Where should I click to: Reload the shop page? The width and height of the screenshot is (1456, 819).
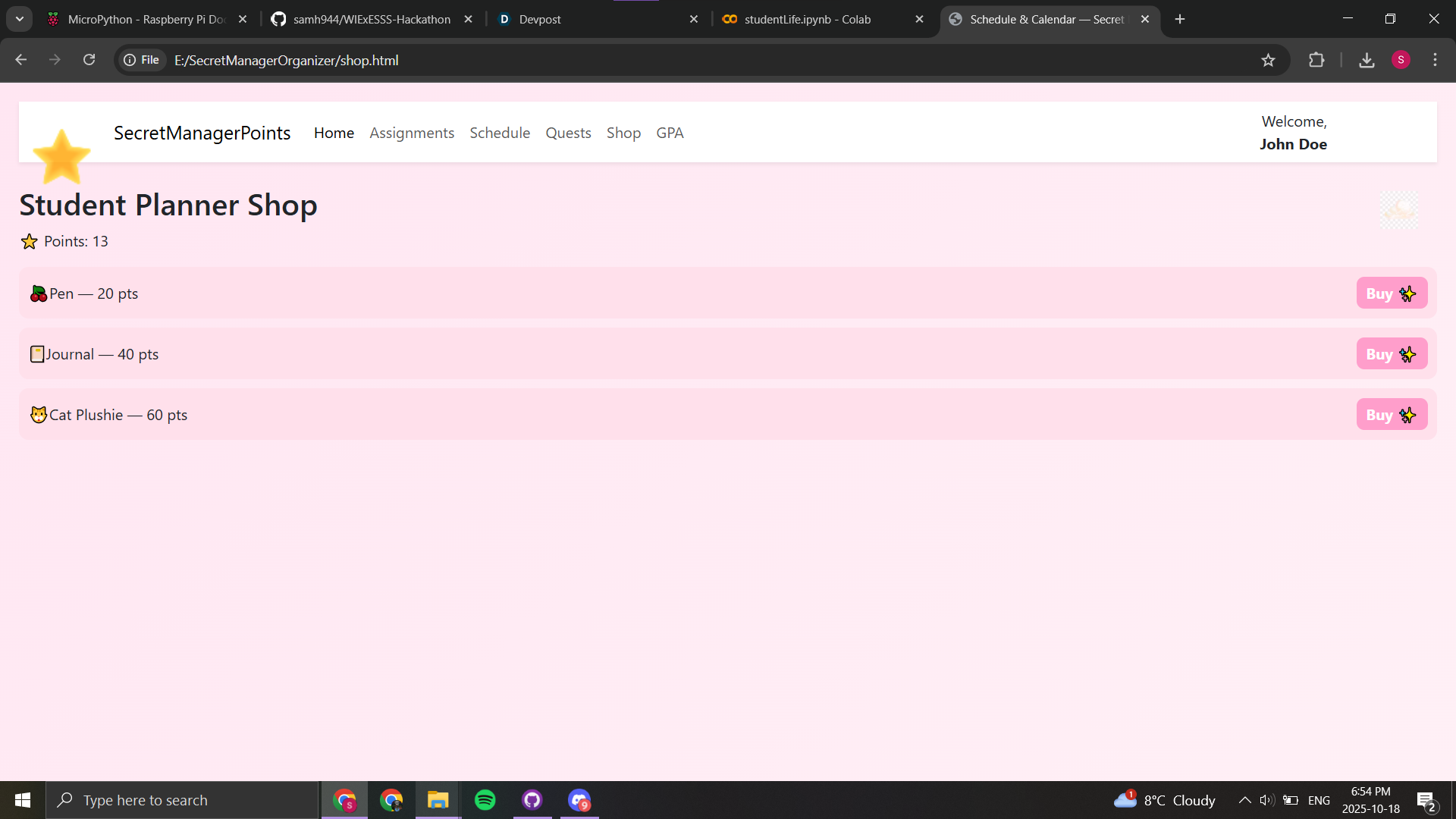point(89,60)
